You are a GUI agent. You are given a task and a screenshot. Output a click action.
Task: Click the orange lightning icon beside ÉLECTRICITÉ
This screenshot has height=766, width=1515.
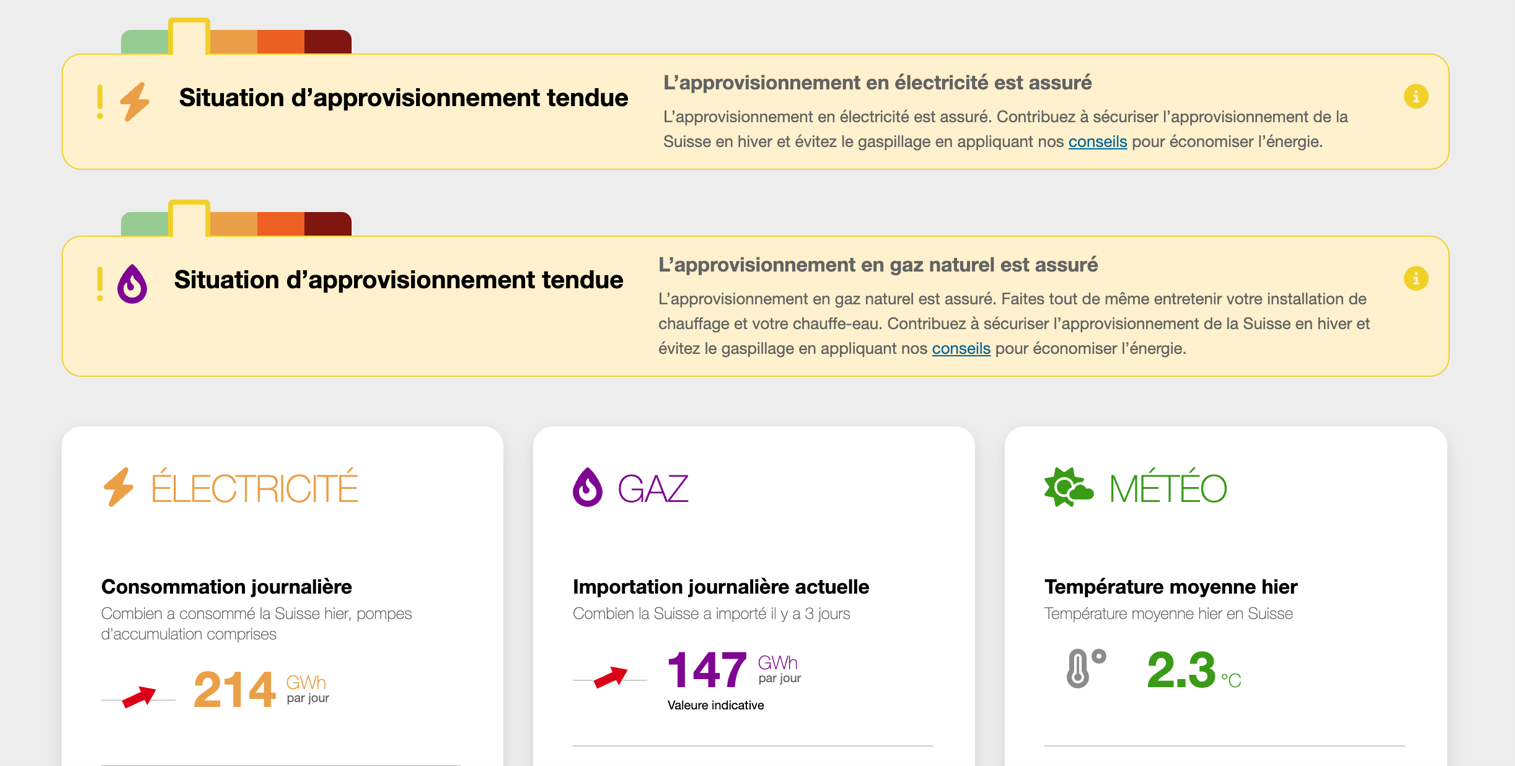[x=119, y=487]
